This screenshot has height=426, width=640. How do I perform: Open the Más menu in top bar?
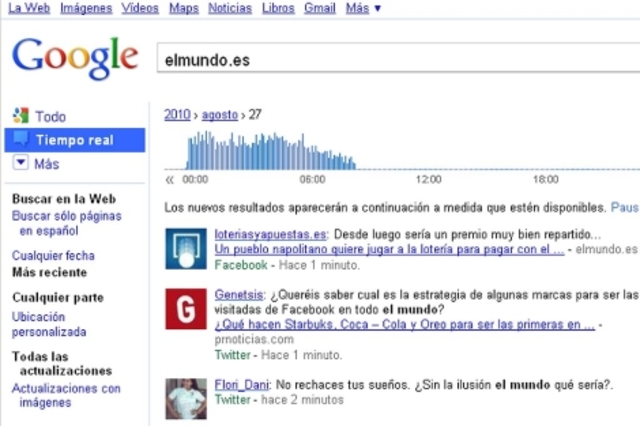363,8
